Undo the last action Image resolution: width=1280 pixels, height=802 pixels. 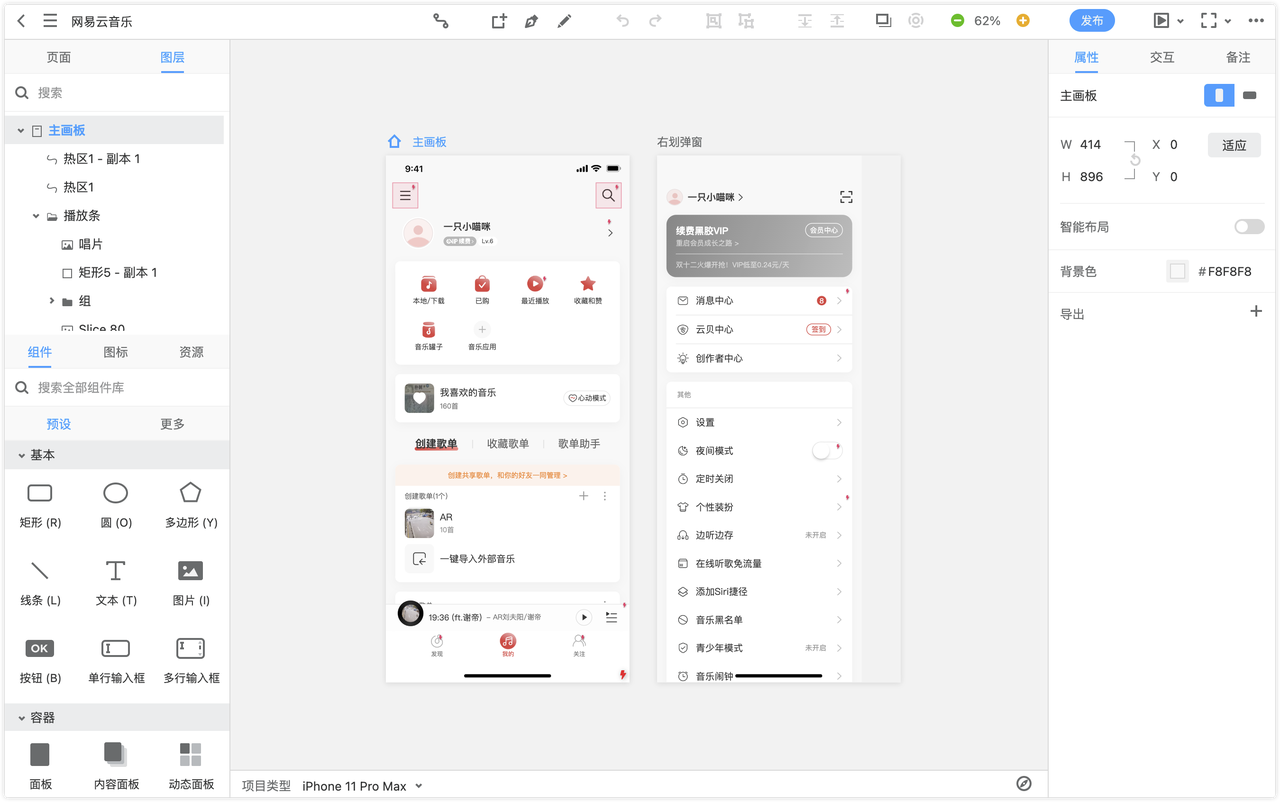pyautogui.click(x=623, y=21)
